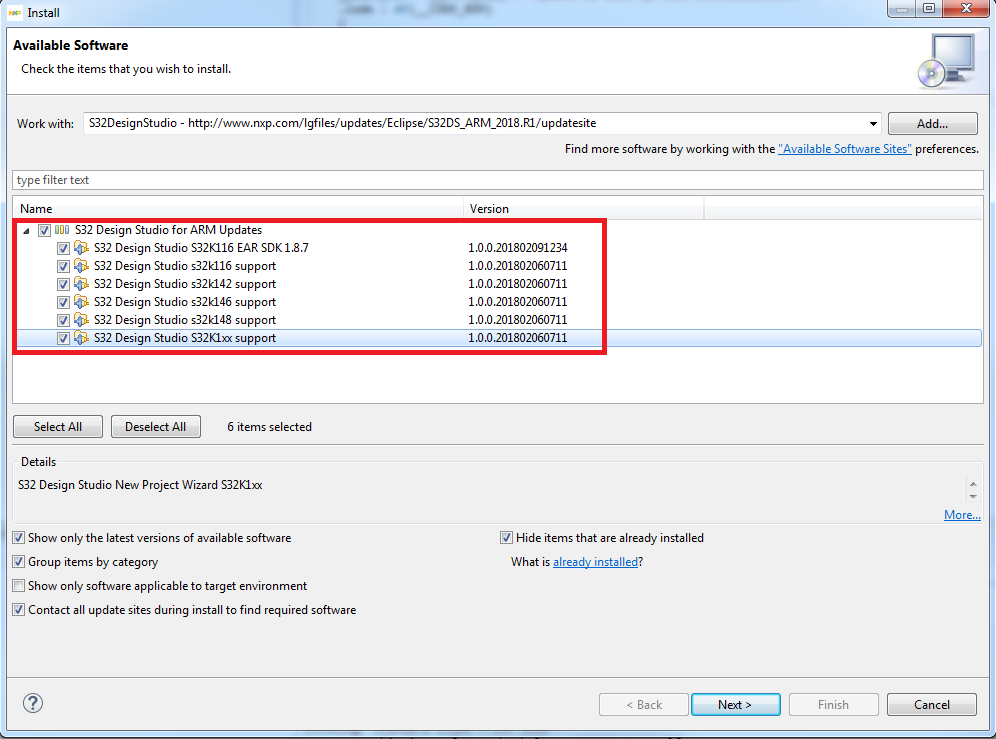Screen dimensions: 996x739
Task: Click the feature icon of s32k116 support
Action: (81, 266)
